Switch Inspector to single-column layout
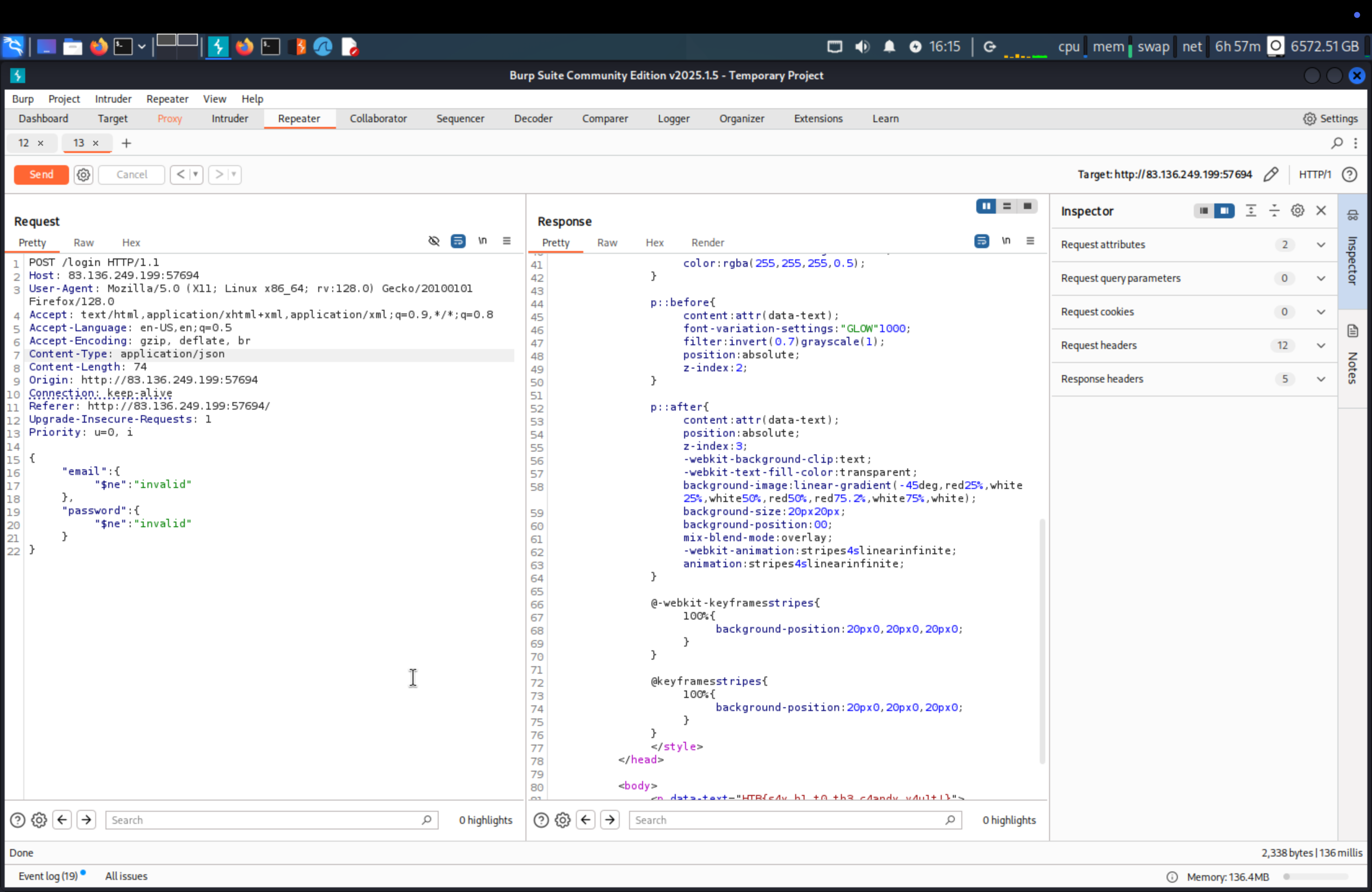The height and width of the screenshot is (892, 1372). coord(1204,211)
